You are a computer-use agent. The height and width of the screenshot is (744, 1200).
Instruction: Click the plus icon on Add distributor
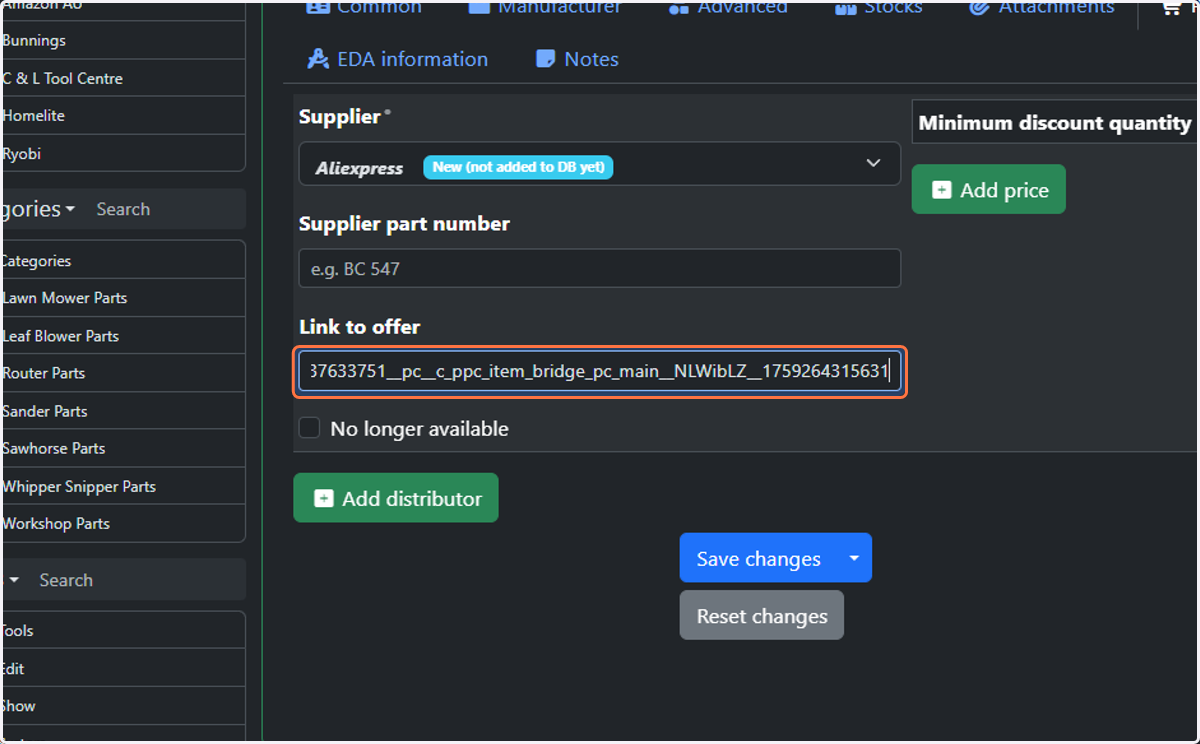[x=323, y=498]
